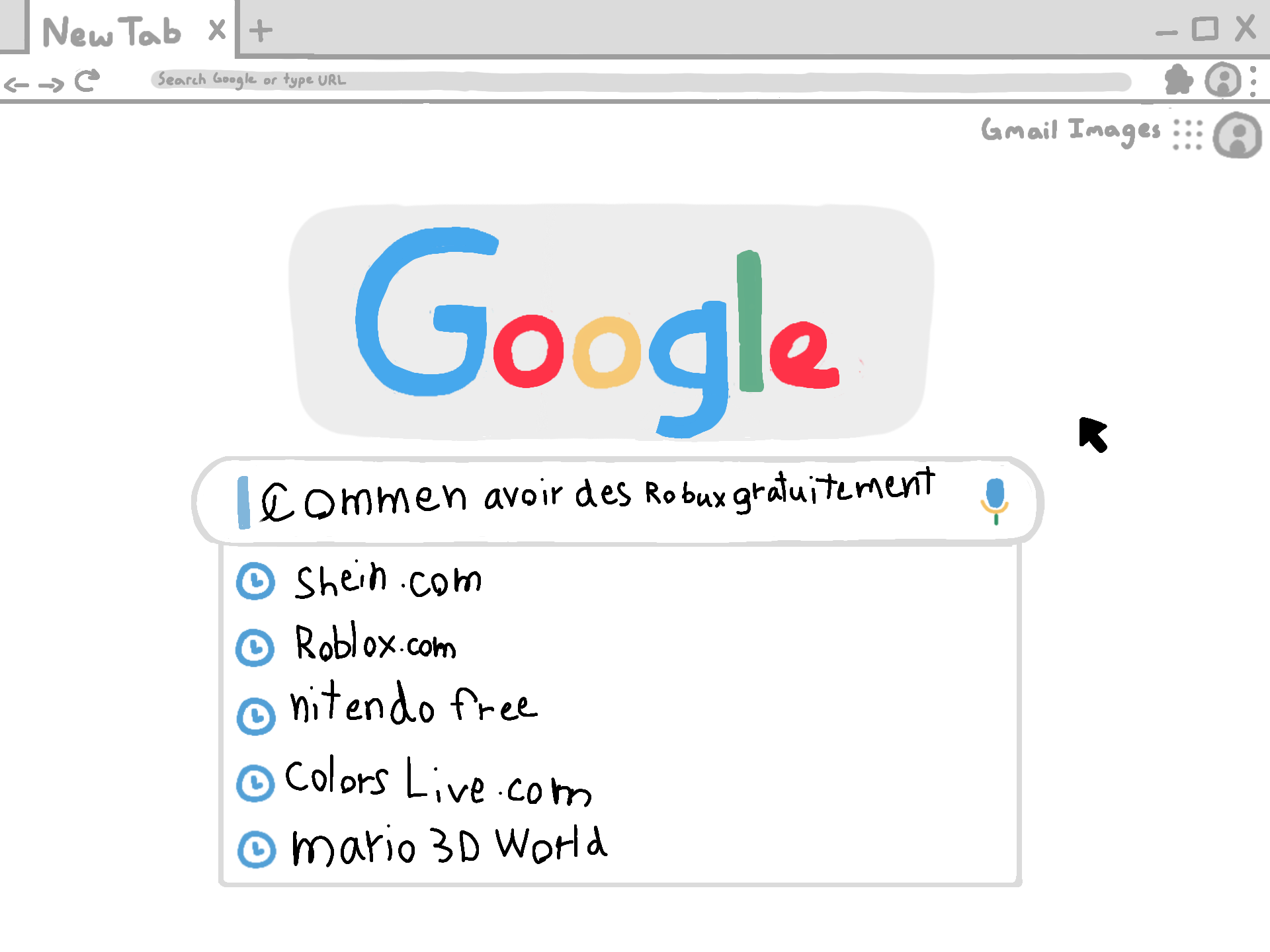This screenshot has width=1270, height=952.
Task: Start voice search with microphone icon
Action: tap(995, 502)
